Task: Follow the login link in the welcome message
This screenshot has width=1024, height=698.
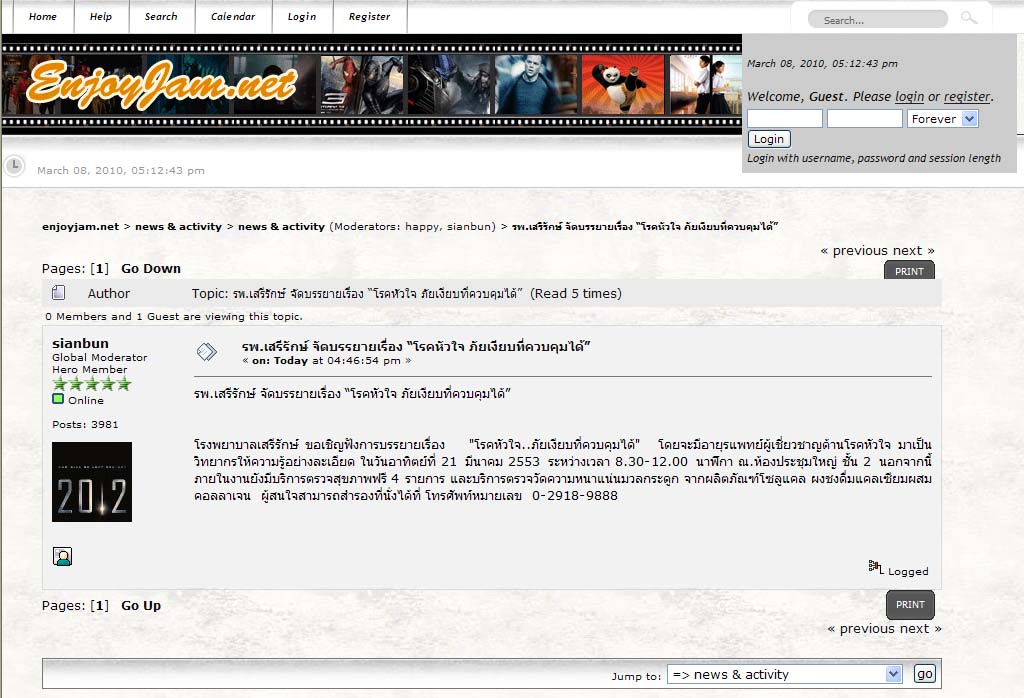Action: (x=909, y=97)
